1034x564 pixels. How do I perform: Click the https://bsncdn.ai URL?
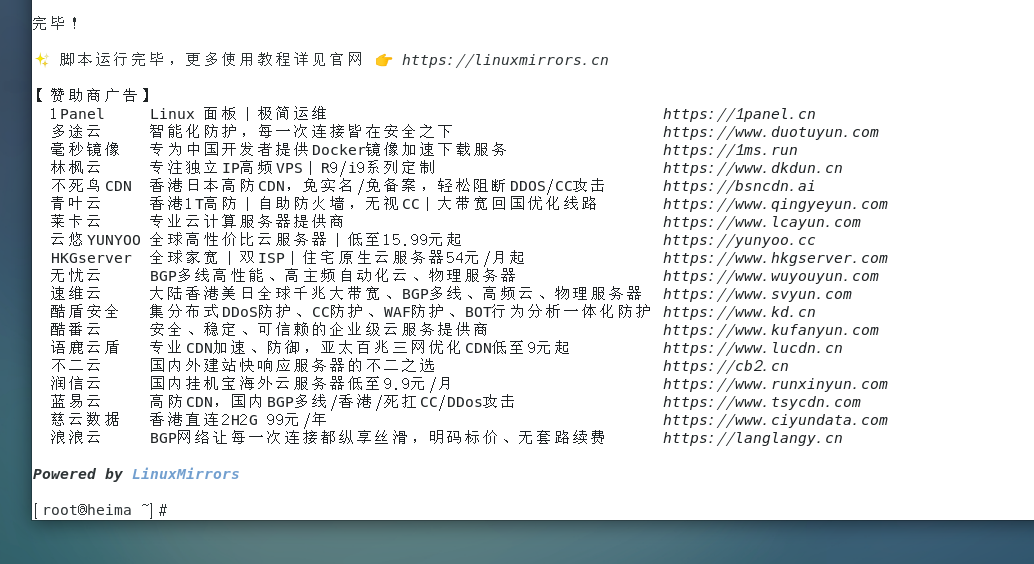(x=739, y=186)
